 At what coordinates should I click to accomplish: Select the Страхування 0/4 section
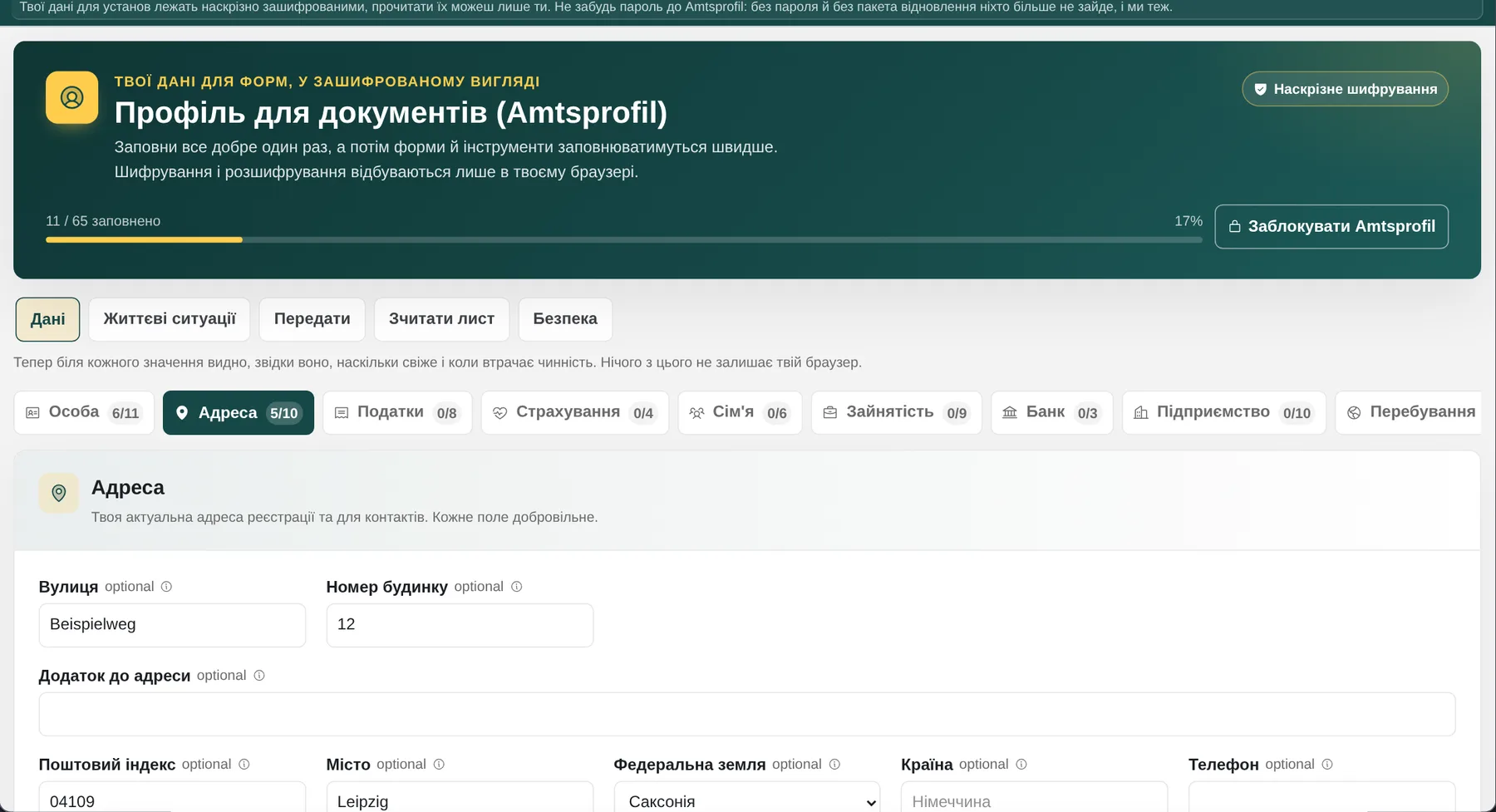(x=575, y=413)
